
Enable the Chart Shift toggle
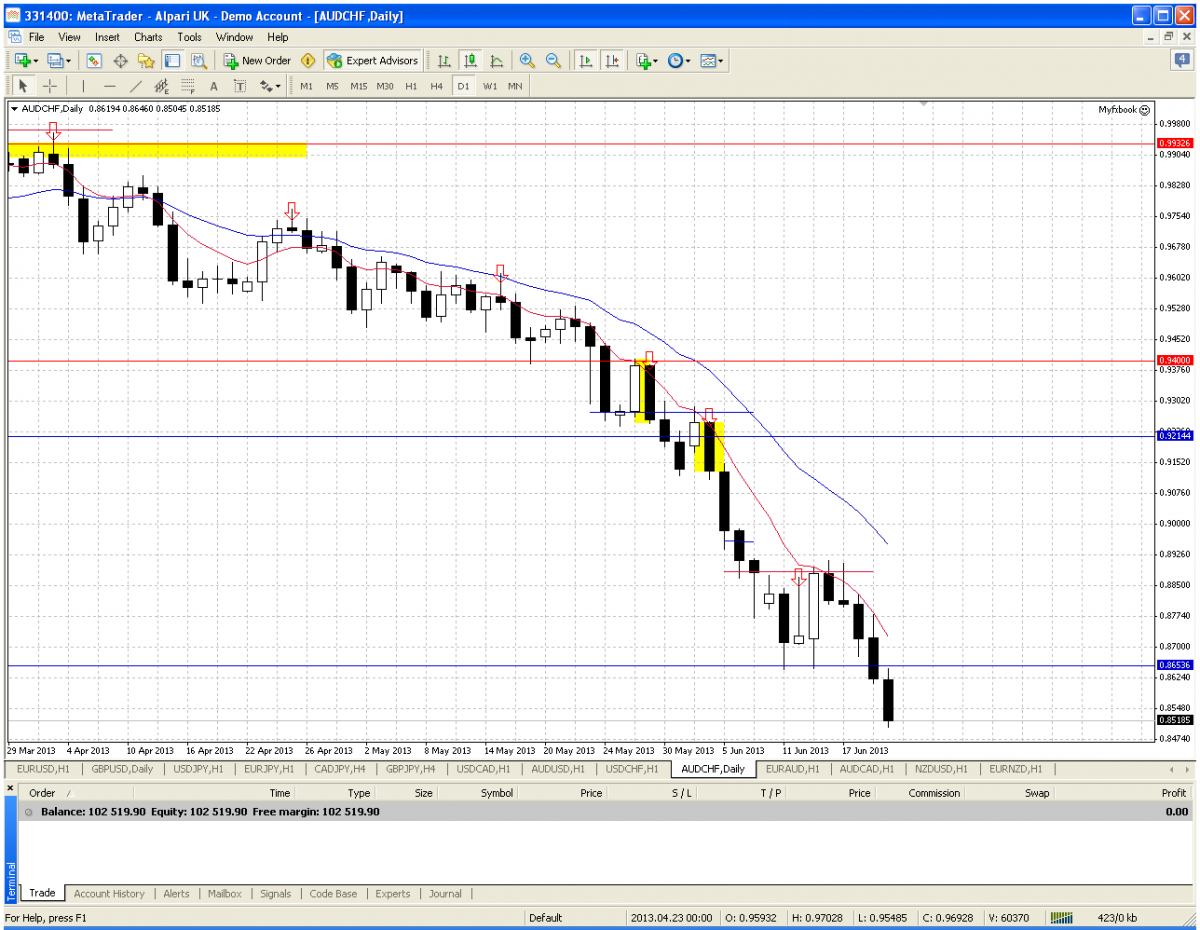tap(612, 61)
